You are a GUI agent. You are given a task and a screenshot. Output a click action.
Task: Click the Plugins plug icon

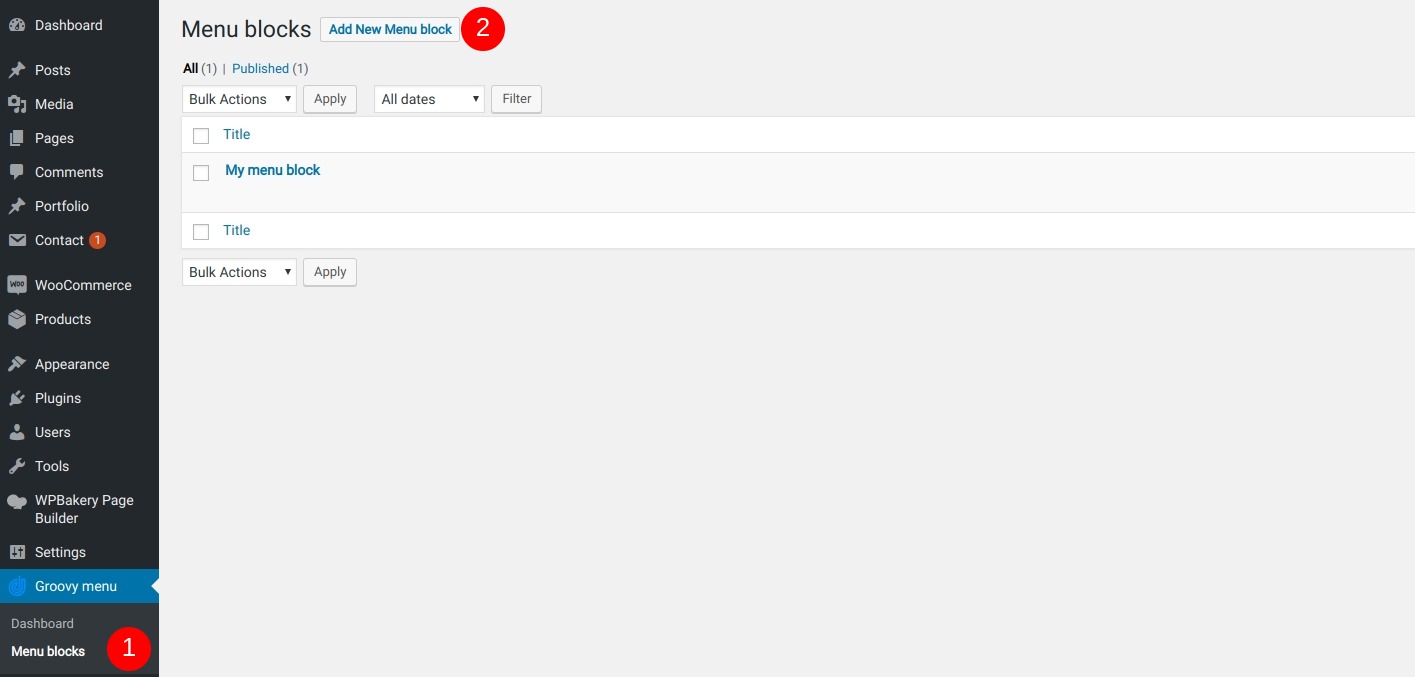coord(17,398)
